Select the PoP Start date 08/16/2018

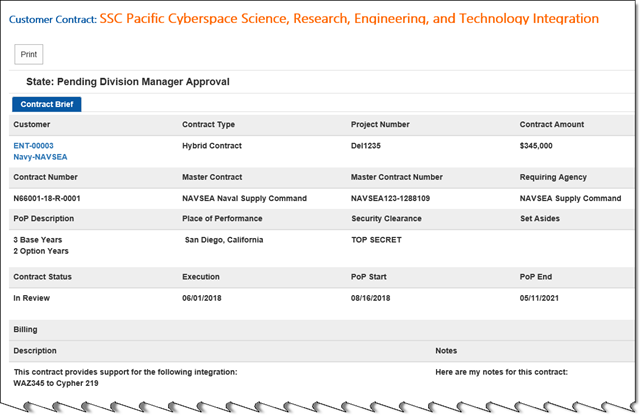coord(374,298)
